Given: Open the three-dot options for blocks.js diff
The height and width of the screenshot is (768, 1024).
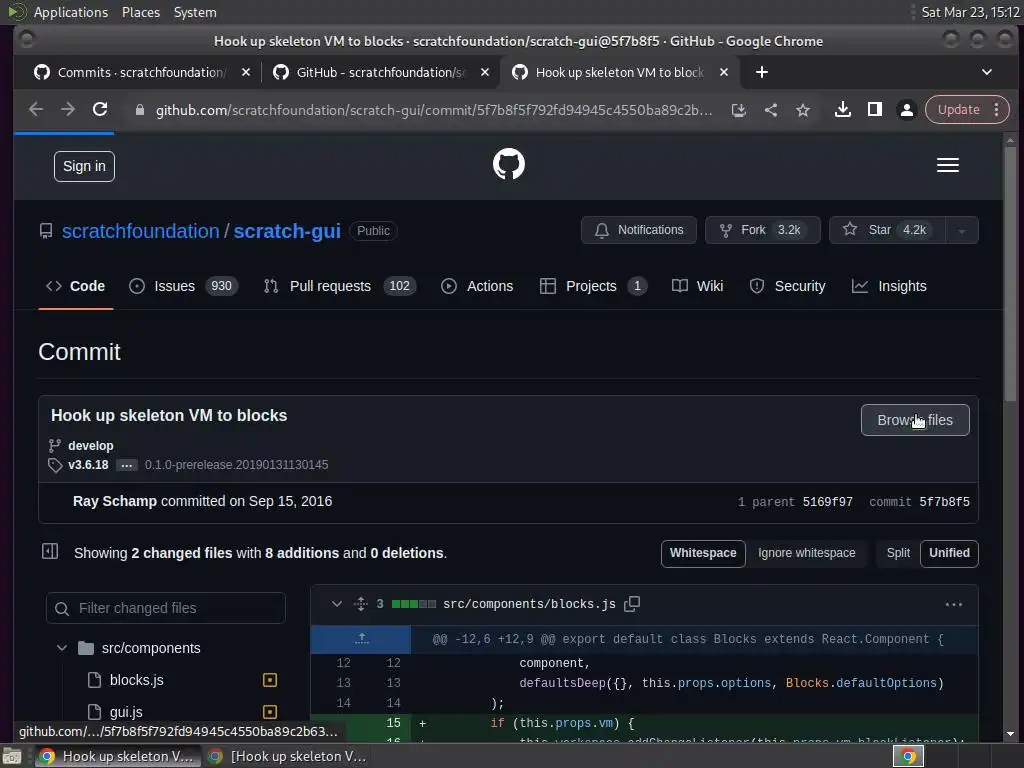Looking at the screenshot, I should tap(953, 605).
